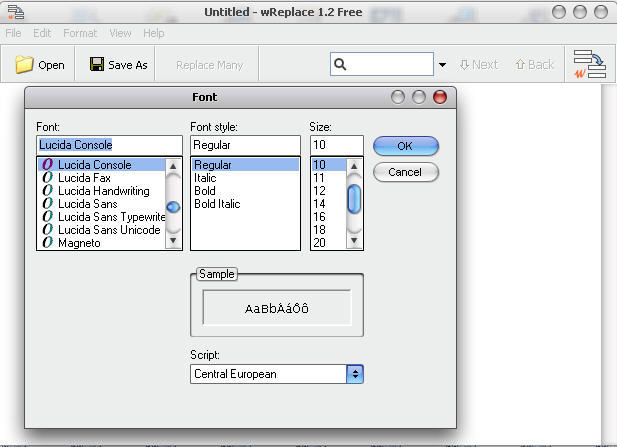This screenshot has height=447, width=617.
Task: Click the Back search arrow button
Action: pos(534,65)
